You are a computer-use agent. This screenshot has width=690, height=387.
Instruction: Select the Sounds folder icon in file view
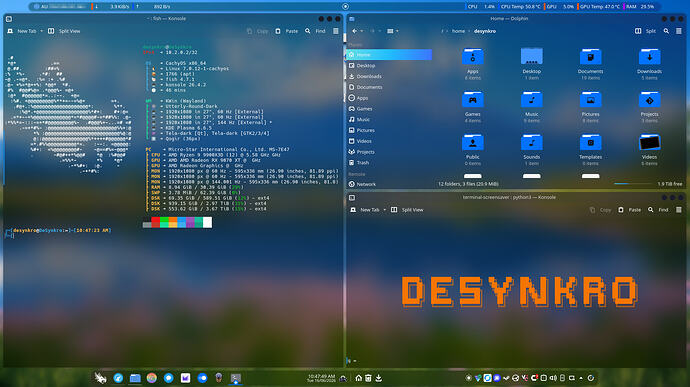pyautogui.click(x=532, y=142)
